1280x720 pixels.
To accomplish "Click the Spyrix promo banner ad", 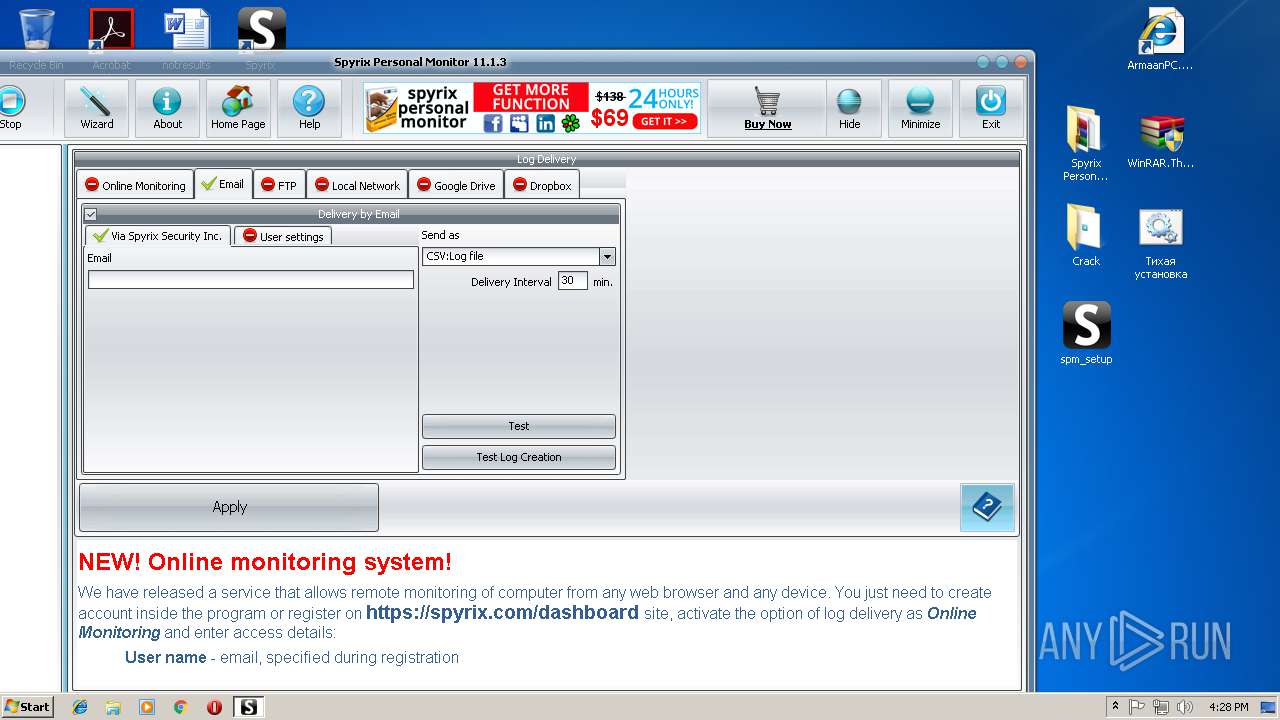I will click(x=531, y=108).
